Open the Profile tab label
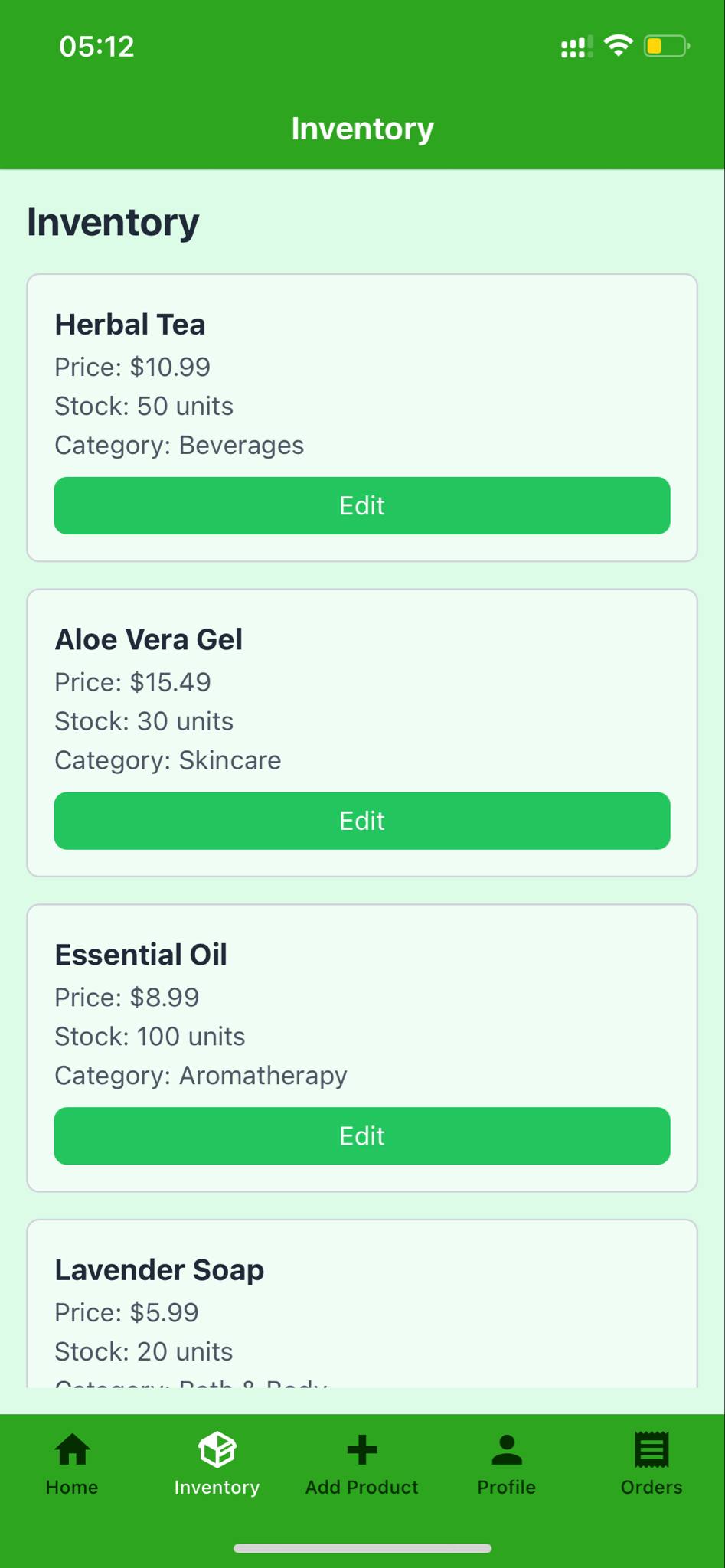Image resolution: width=725 pixels, height=1568 pixels. click(x=507, y=1487)
